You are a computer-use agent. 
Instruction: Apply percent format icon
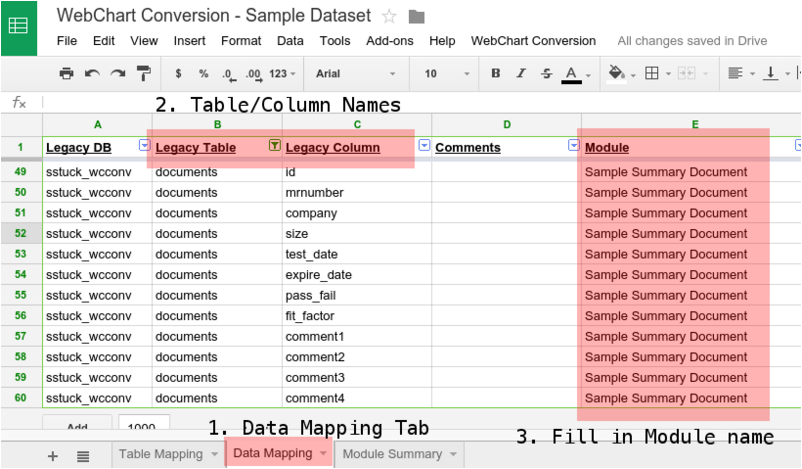coord(203,74)
